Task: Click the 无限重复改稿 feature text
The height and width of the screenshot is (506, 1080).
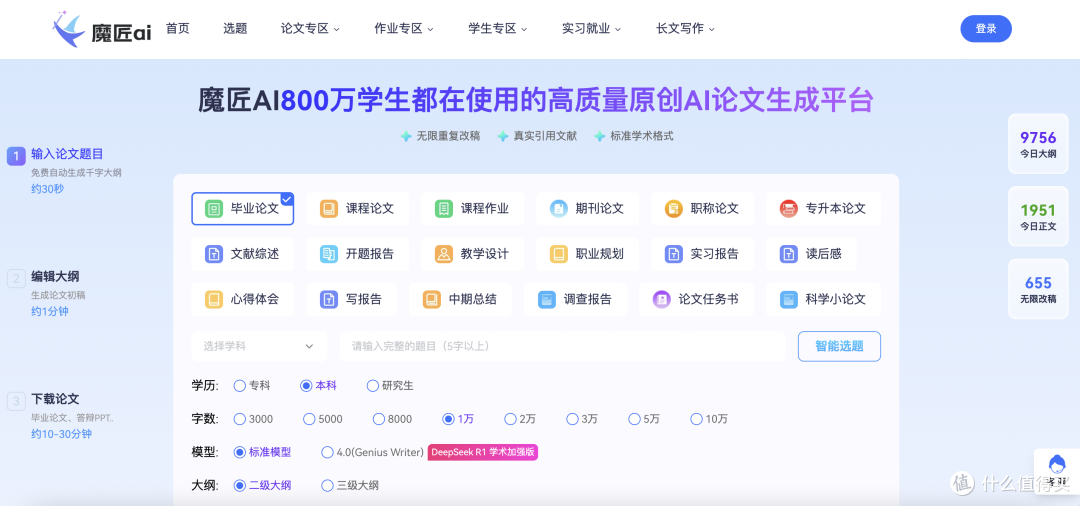Action: (x=448, y=136)
